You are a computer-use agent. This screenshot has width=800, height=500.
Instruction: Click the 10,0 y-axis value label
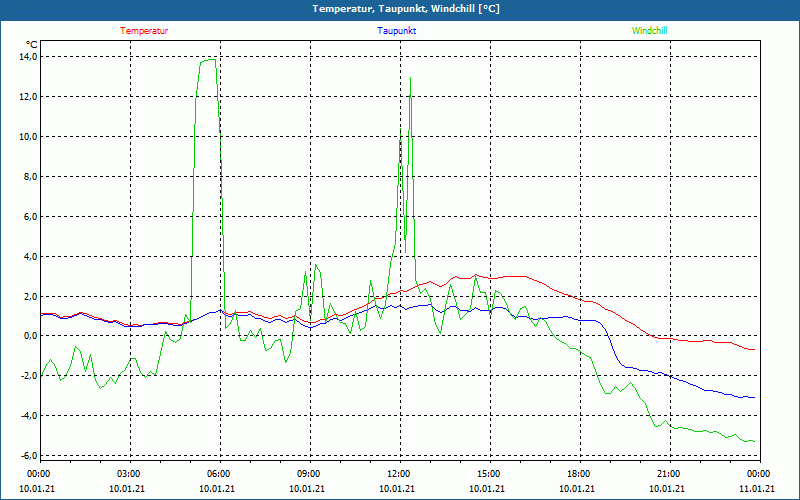tap(28, 137)
